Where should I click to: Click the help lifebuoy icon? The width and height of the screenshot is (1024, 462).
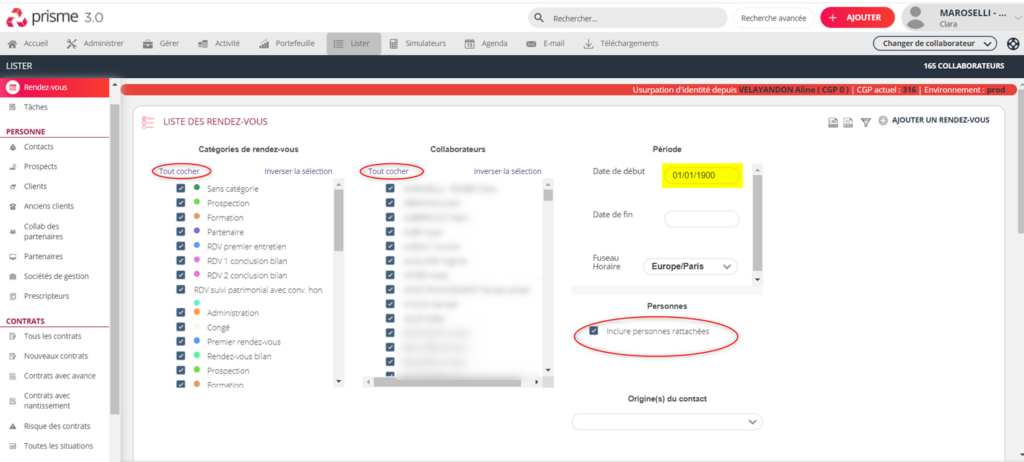1013,44
